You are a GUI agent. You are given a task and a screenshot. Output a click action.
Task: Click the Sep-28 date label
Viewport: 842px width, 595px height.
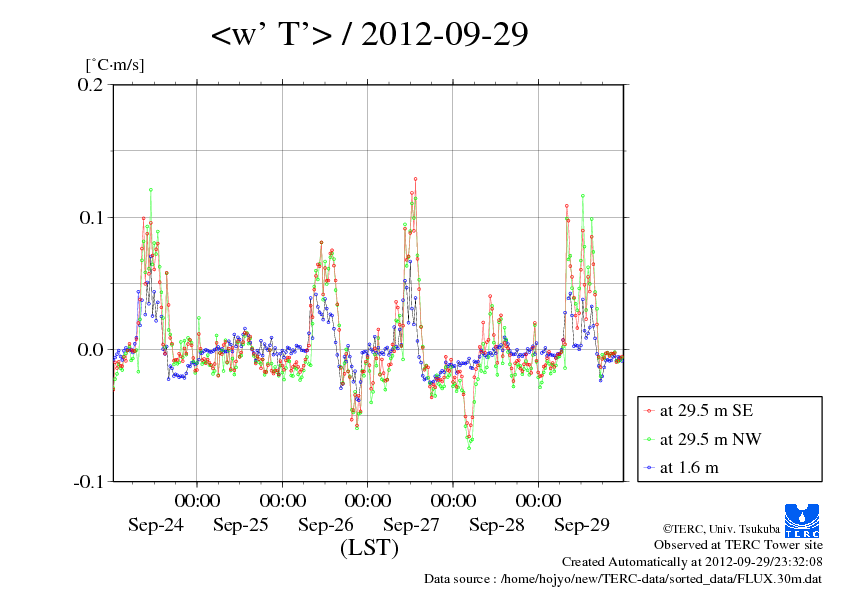coord(497,525)
